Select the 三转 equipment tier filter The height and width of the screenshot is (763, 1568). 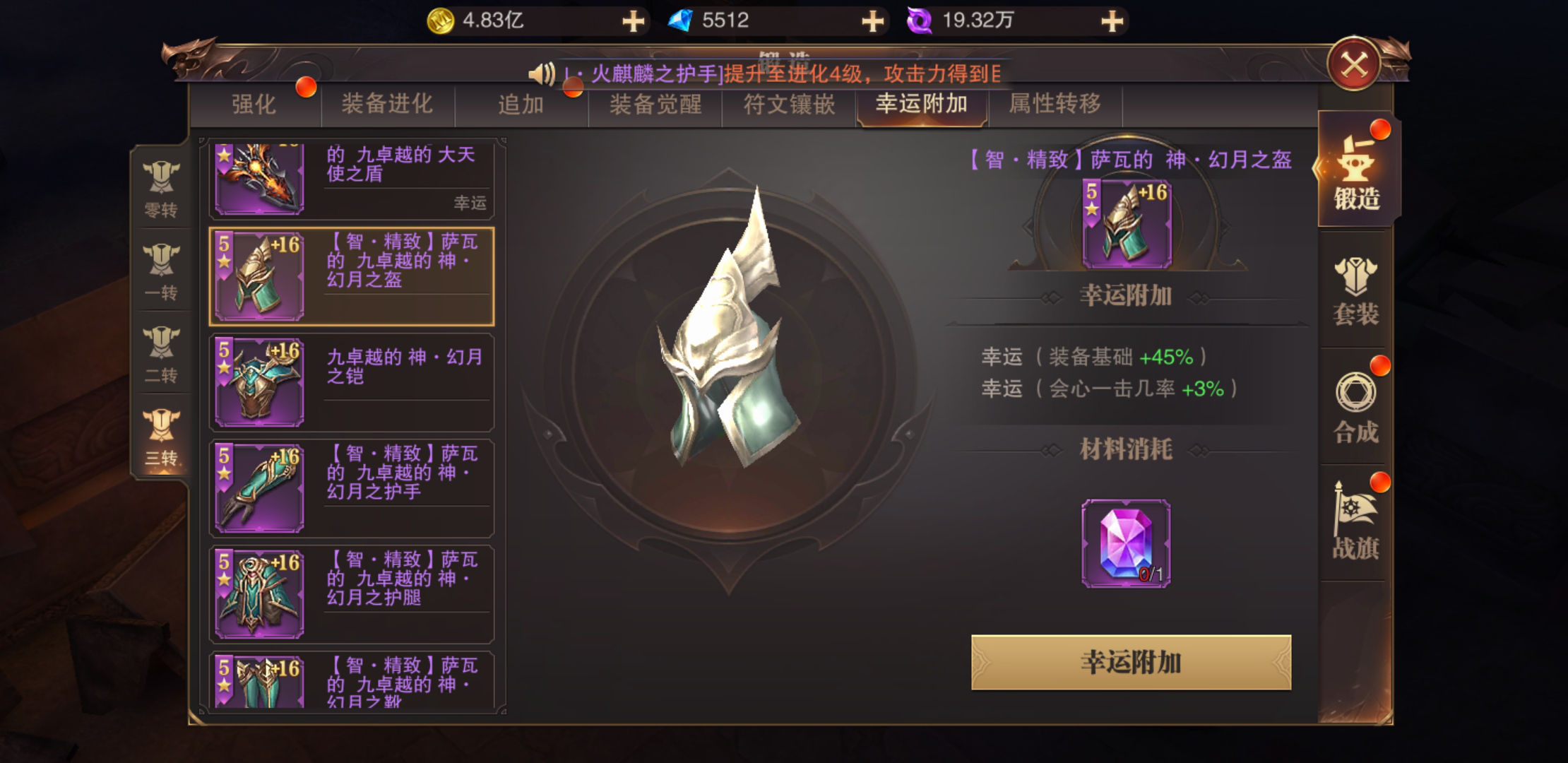161,437
